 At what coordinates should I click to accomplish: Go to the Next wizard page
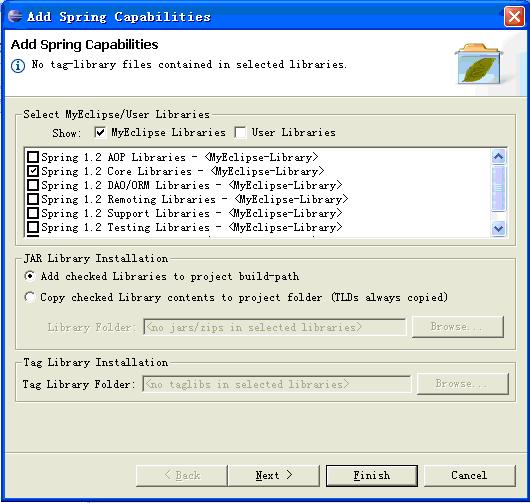click(274, 476)
